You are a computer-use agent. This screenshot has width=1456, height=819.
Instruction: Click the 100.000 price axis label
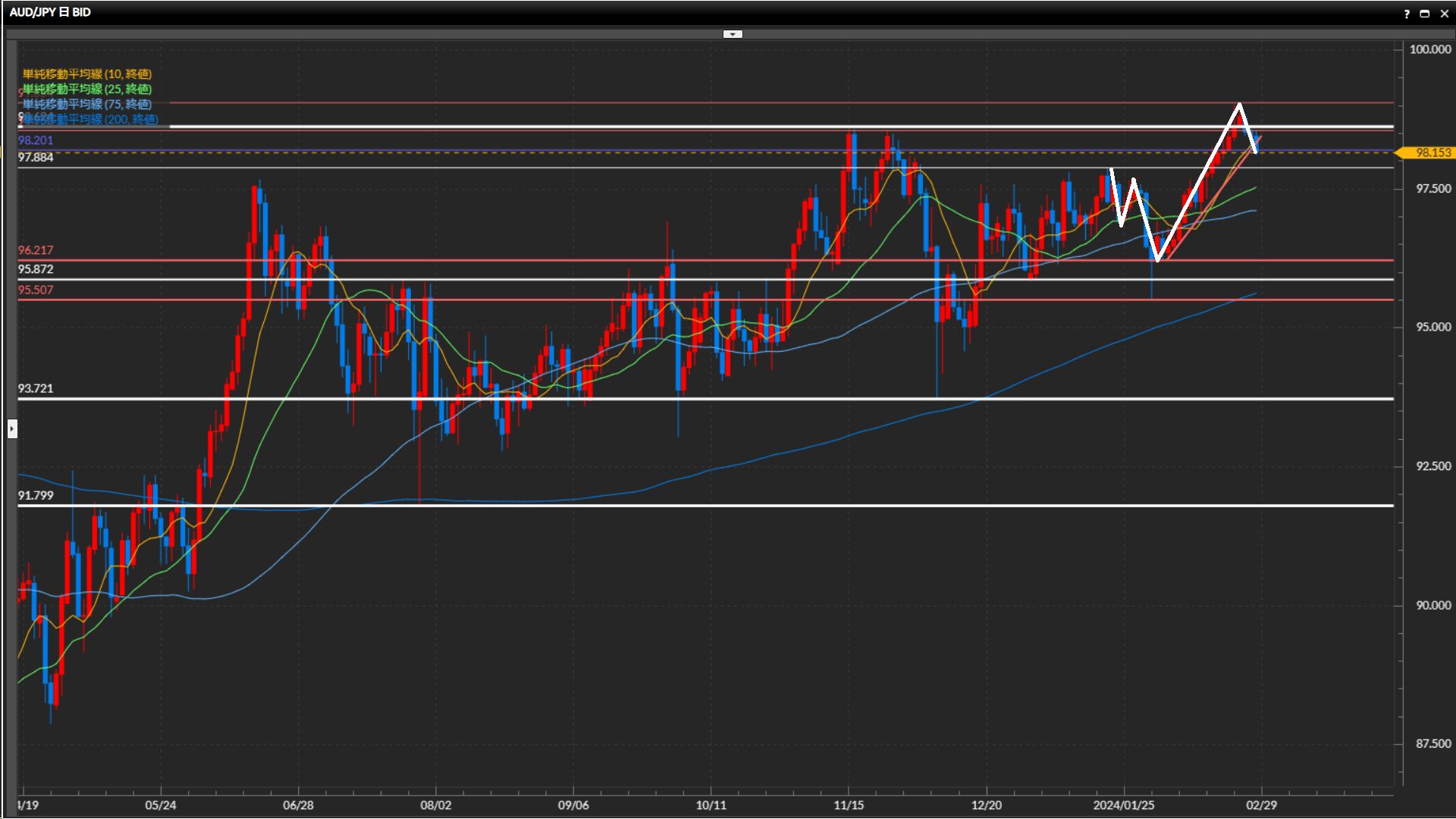tap(1429, 49)
